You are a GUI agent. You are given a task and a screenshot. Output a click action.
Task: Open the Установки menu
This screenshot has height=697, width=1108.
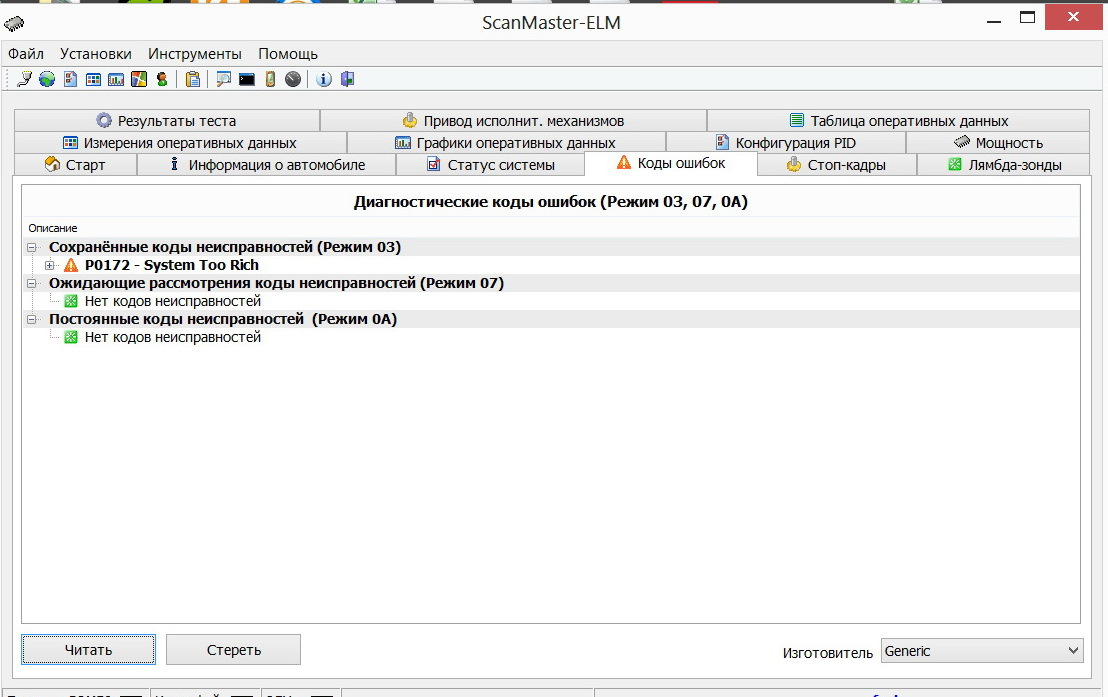(x=95, y=54)
